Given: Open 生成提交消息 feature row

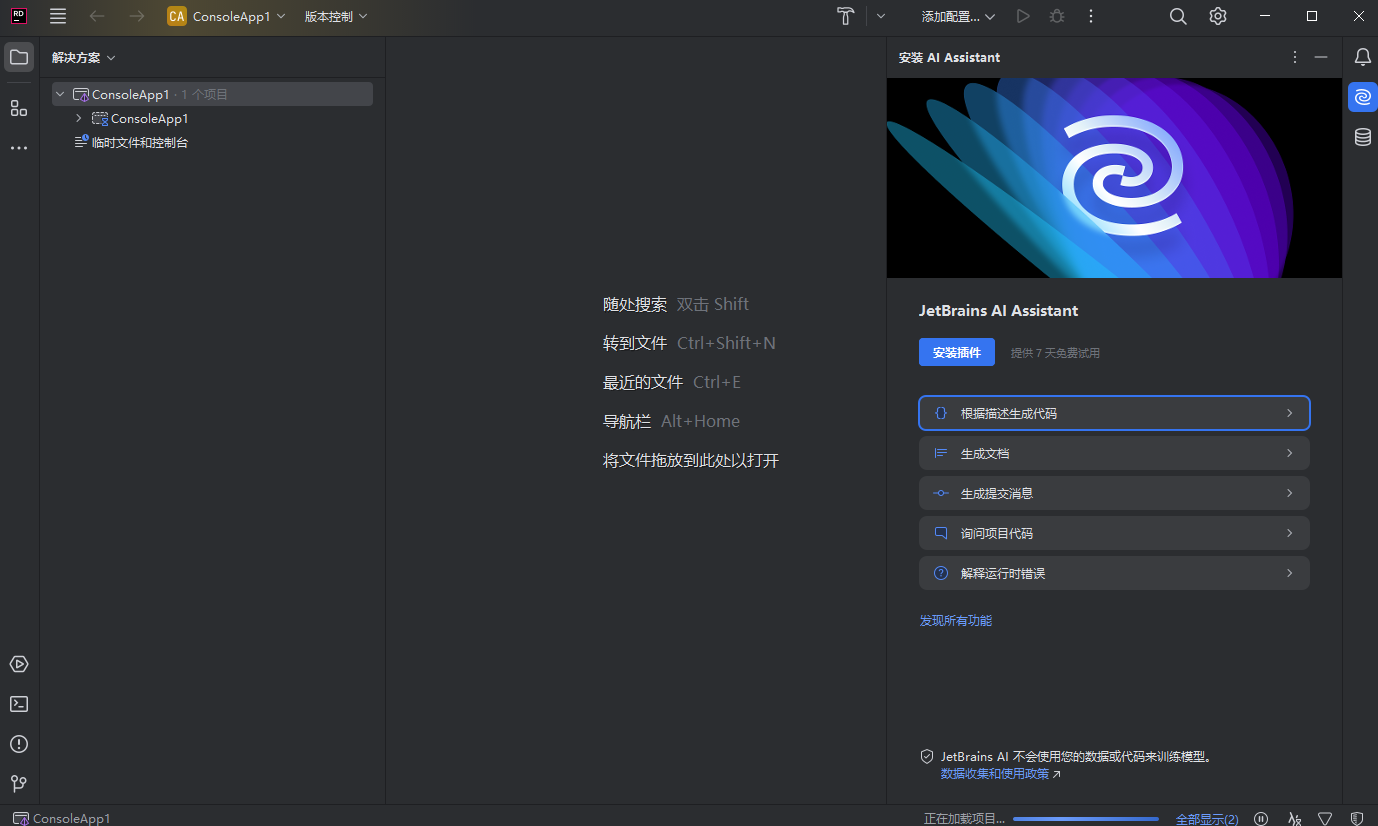Looking at the screenshot, I should (x=1114, y=493).
